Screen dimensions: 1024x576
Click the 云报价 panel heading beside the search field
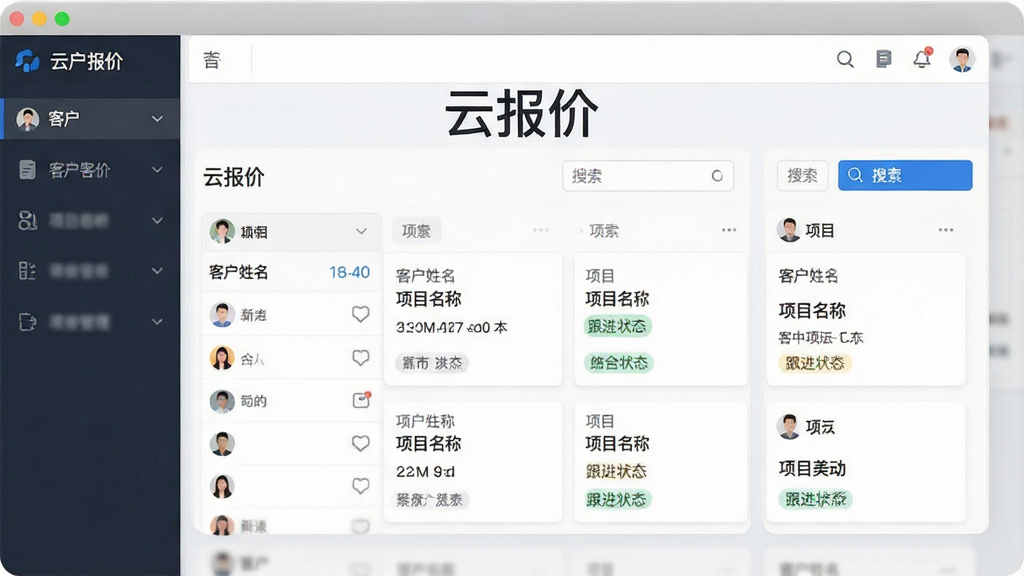(234, 177)
